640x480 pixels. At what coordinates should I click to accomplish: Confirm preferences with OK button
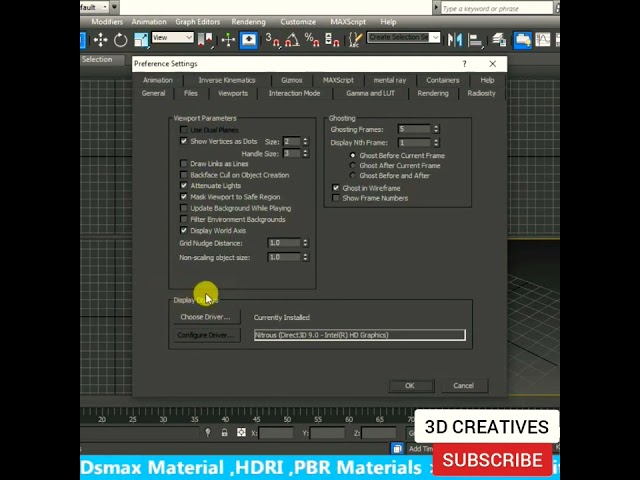point(411,386)
